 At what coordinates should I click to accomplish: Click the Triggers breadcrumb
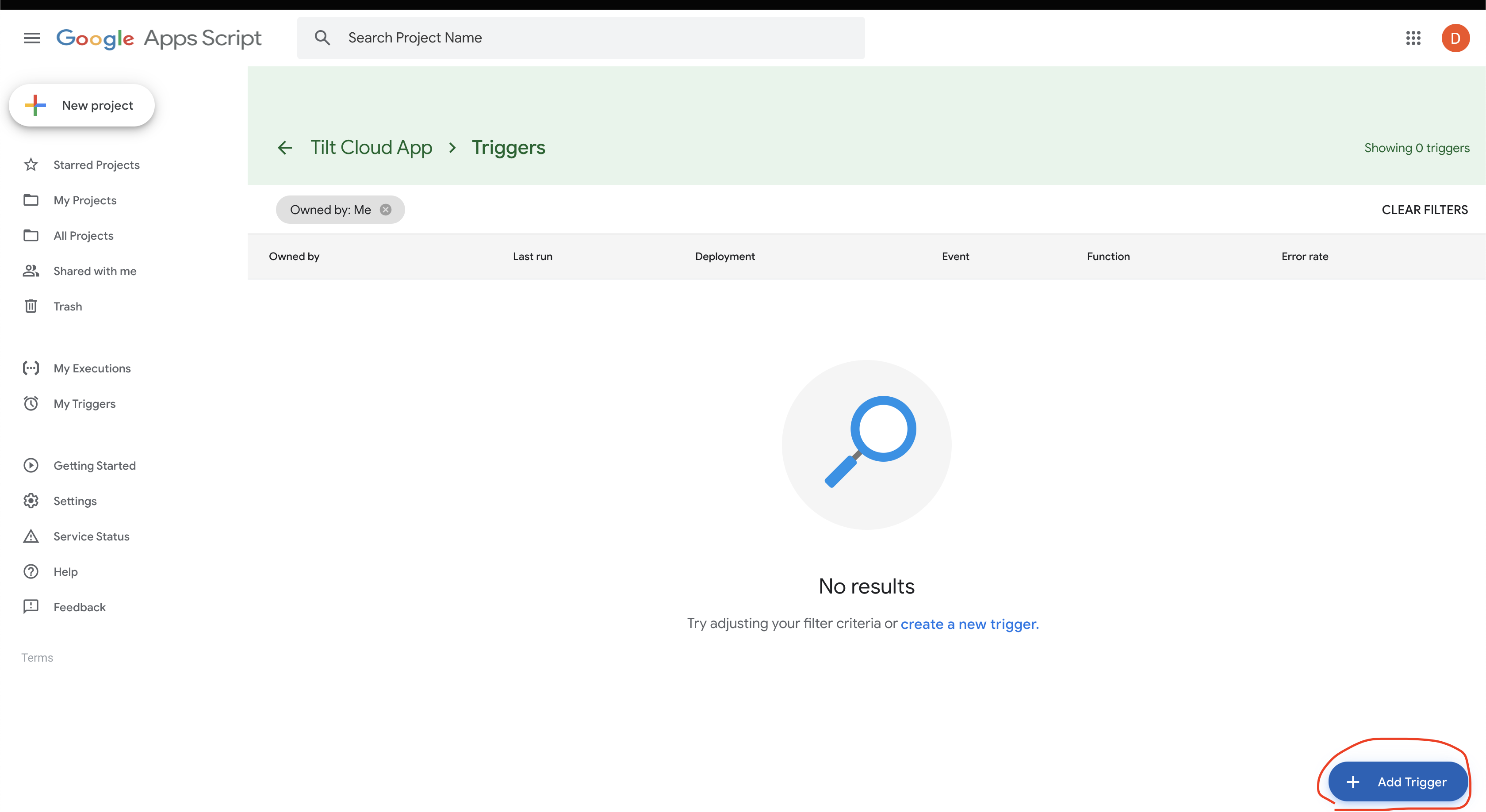click(508, 148)
